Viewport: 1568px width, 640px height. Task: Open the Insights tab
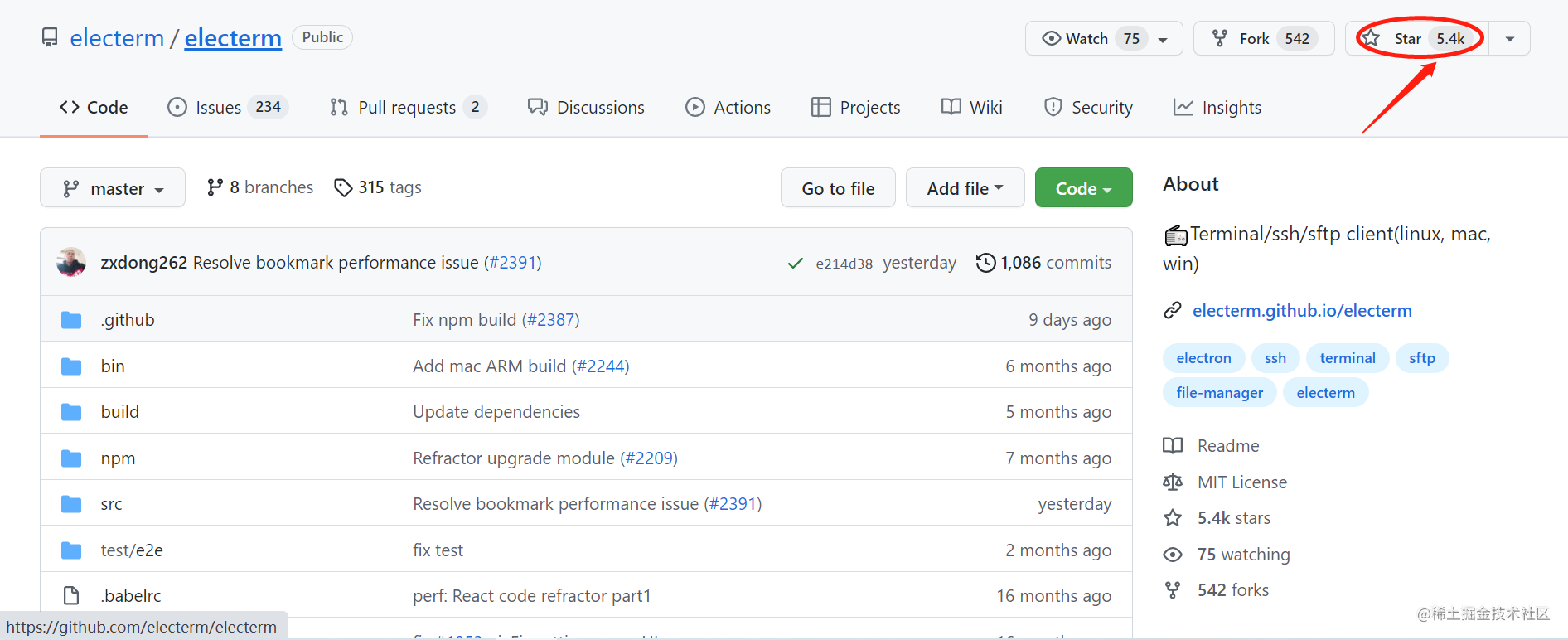[x=1217, y=108]
